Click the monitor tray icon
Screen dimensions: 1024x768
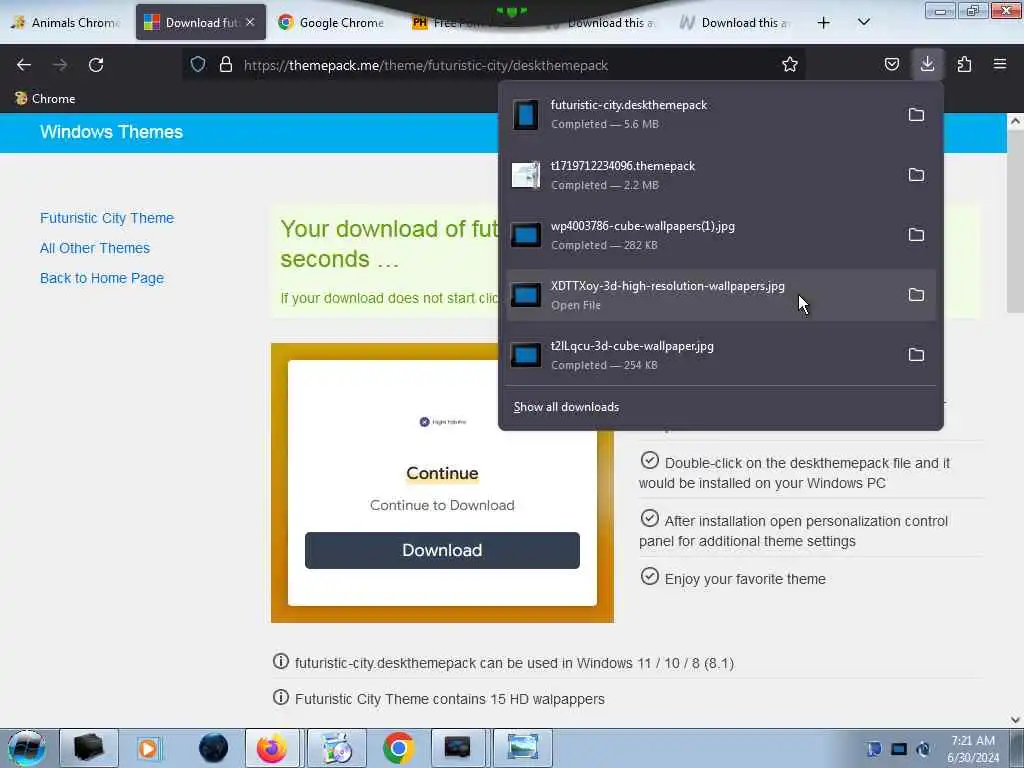pyautogui.click(x=899, y=749)
